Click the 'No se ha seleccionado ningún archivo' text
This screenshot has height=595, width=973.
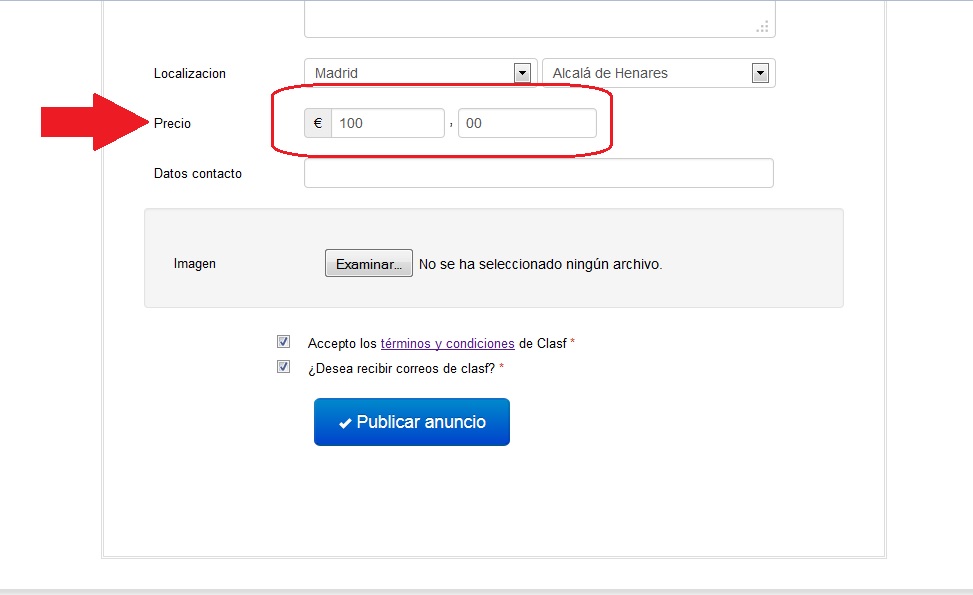click(540, 264)
